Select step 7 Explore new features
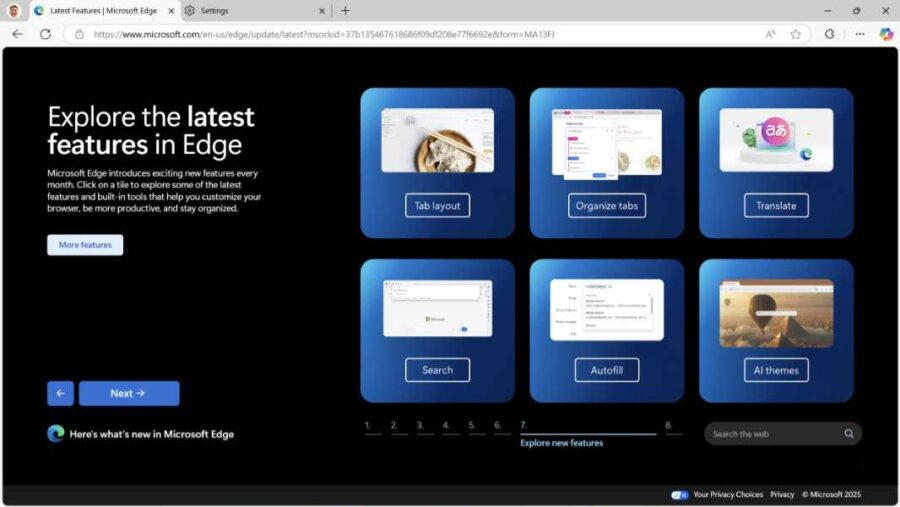Viewport: 900px width, 507px height. coord(588,434)
